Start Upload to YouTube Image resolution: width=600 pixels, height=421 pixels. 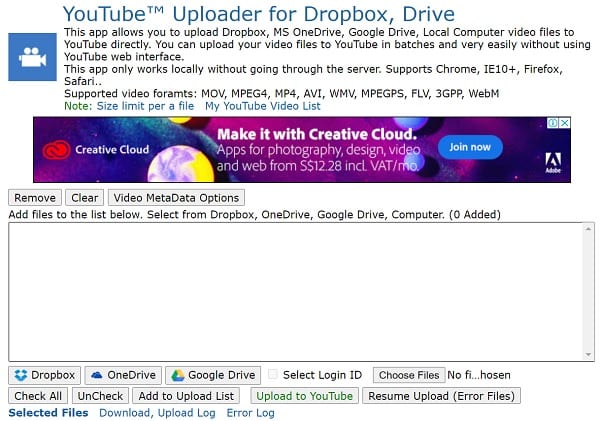coord(305,396)
